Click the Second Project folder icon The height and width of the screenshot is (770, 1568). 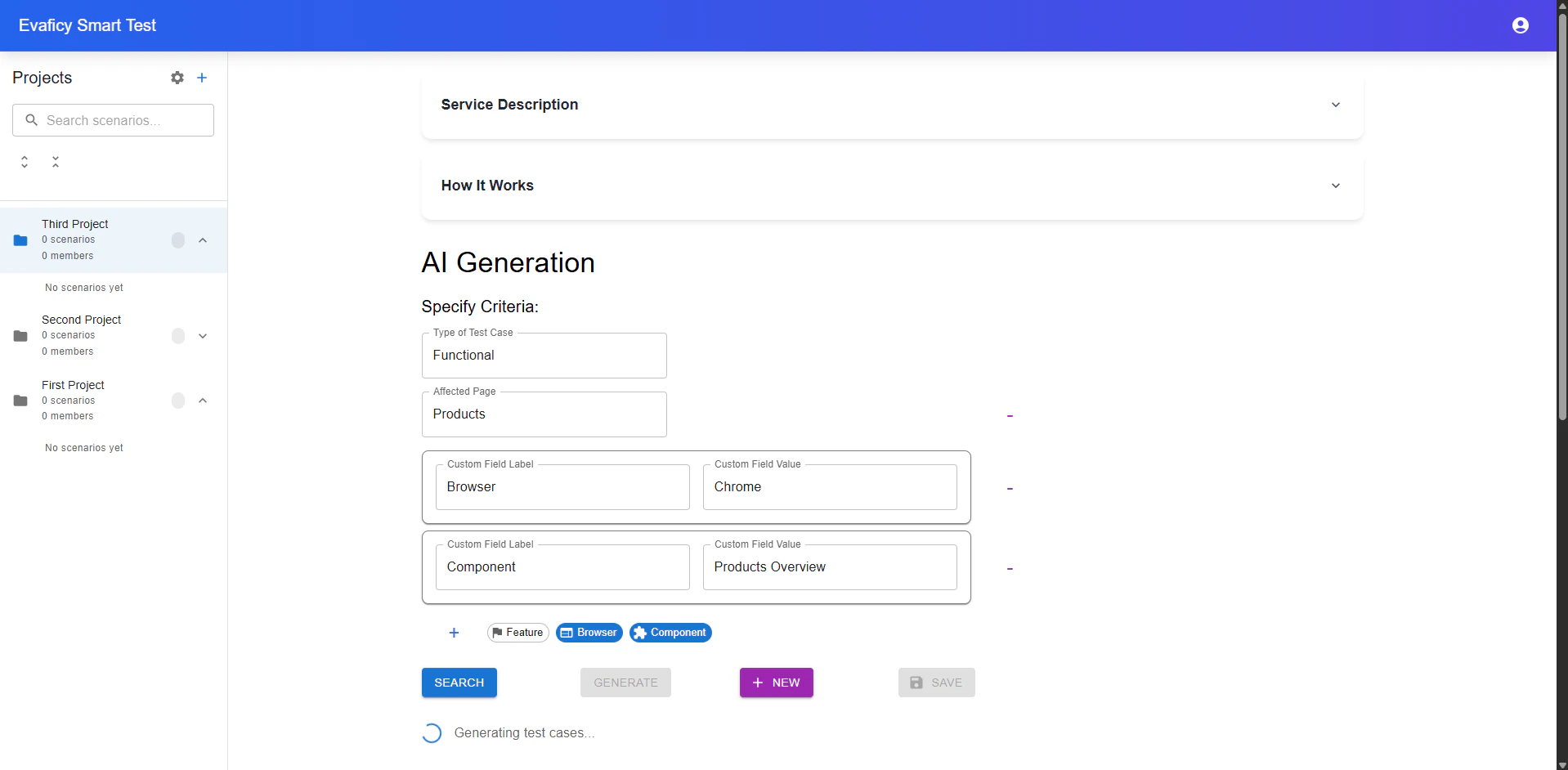(x=20, y=336)
